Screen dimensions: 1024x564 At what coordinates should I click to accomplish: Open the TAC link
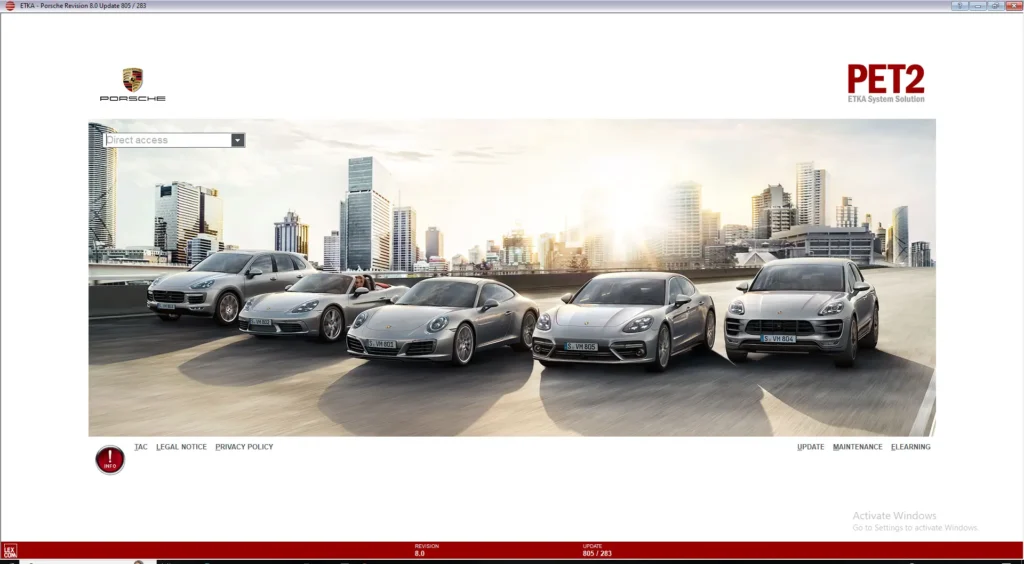point(141,447)
